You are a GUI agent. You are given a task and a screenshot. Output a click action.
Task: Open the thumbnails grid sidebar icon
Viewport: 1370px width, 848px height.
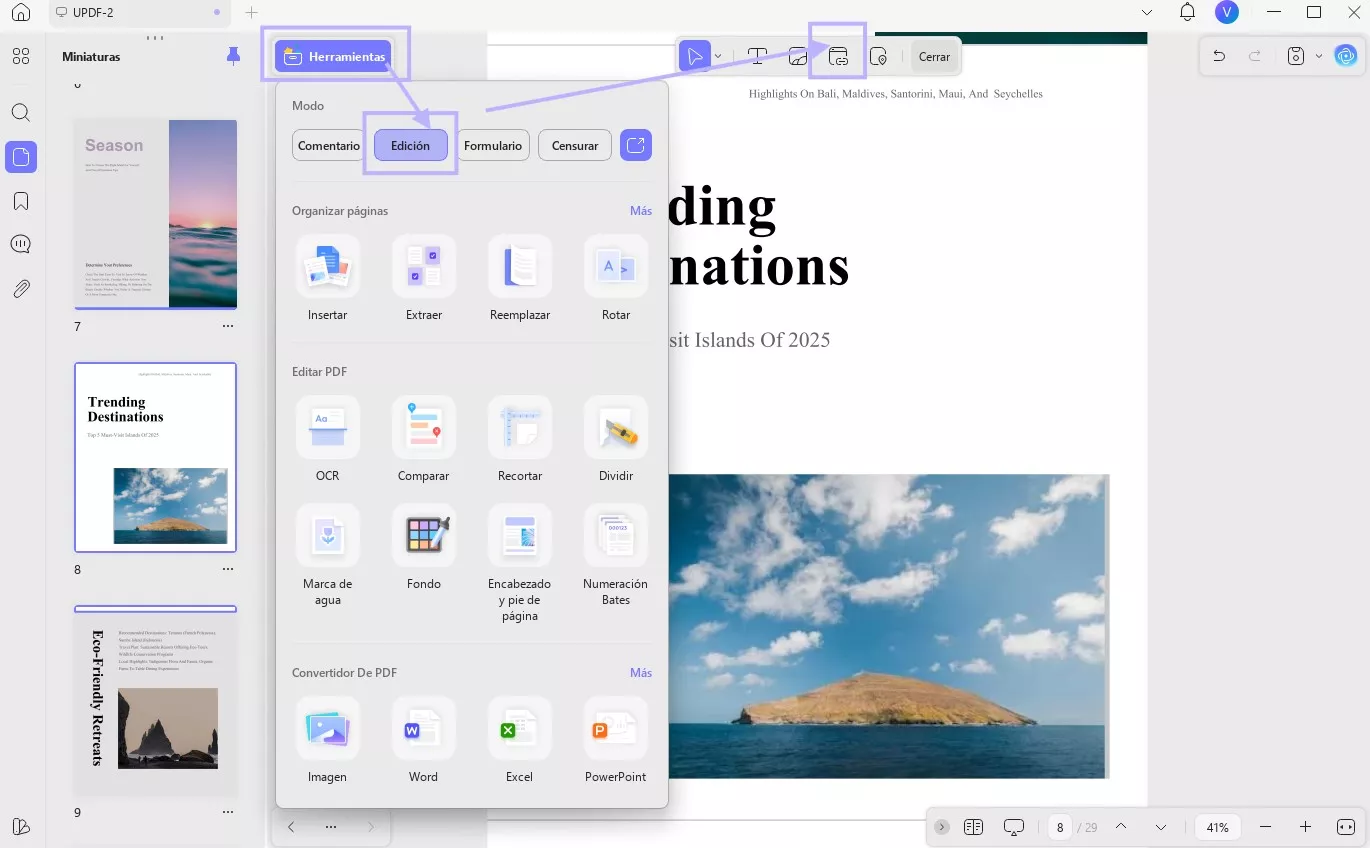click(x=21, y=56)
